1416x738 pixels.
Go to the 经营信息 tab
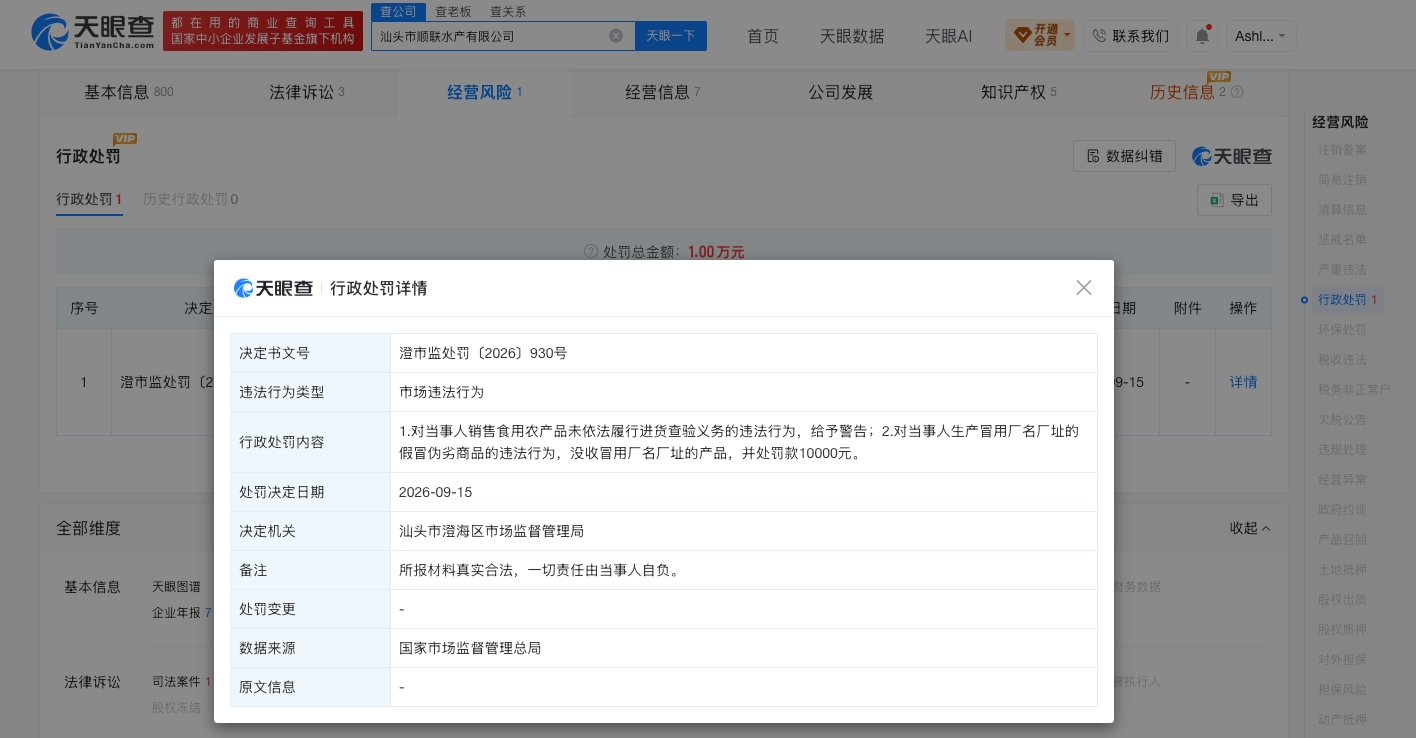coord(662,92)
